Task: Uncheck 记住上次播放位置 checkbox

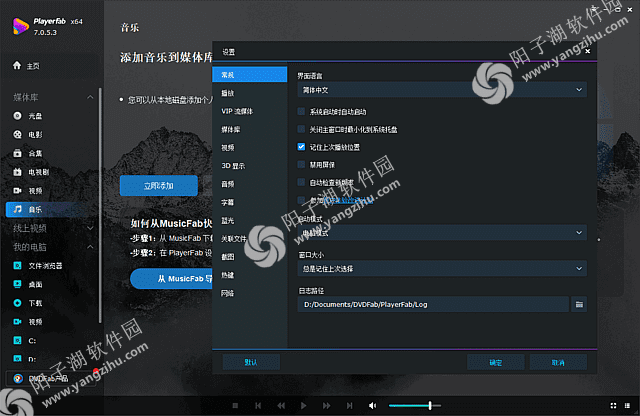Action: (x=301, y=147)
